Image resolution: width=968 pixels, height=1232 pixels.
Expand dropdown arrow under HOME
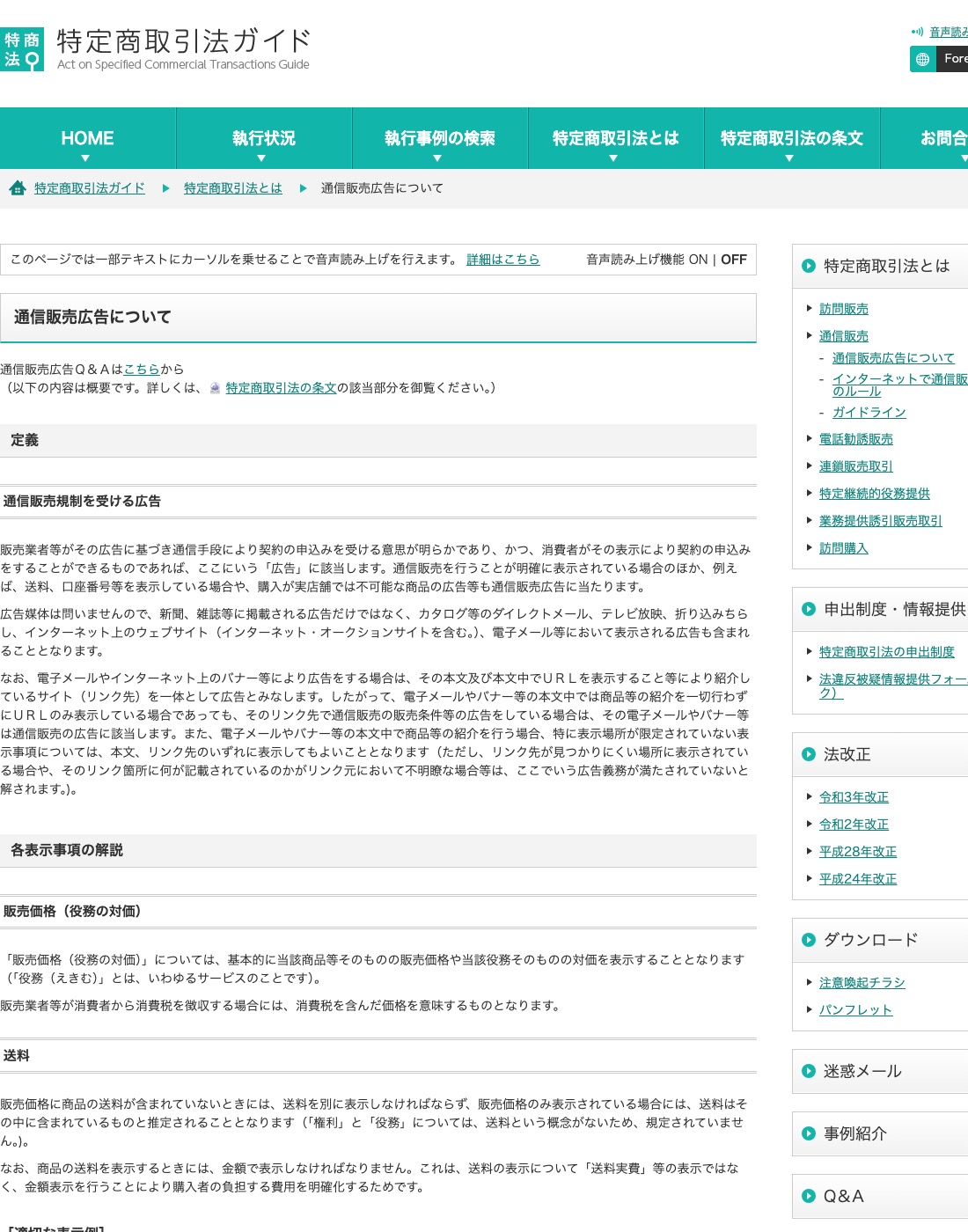click(x=85, y=158)
